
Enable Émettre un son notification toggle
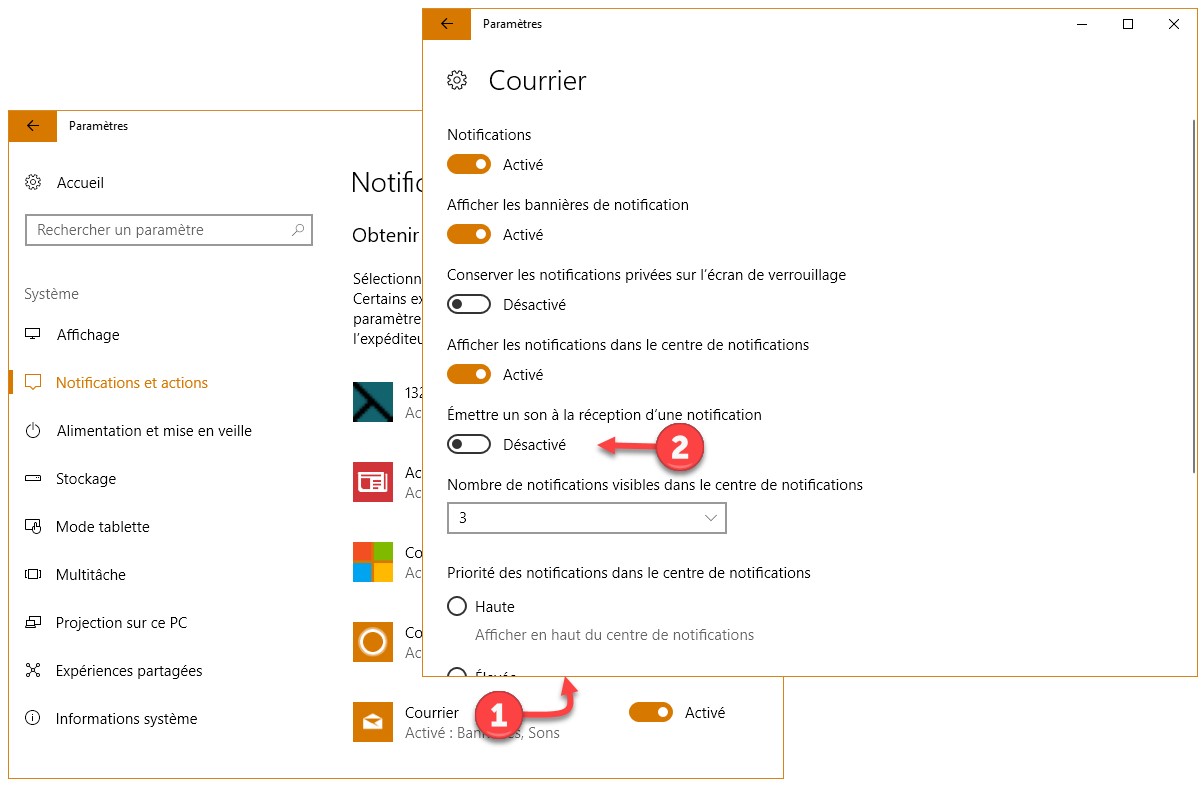coord(469,444)
